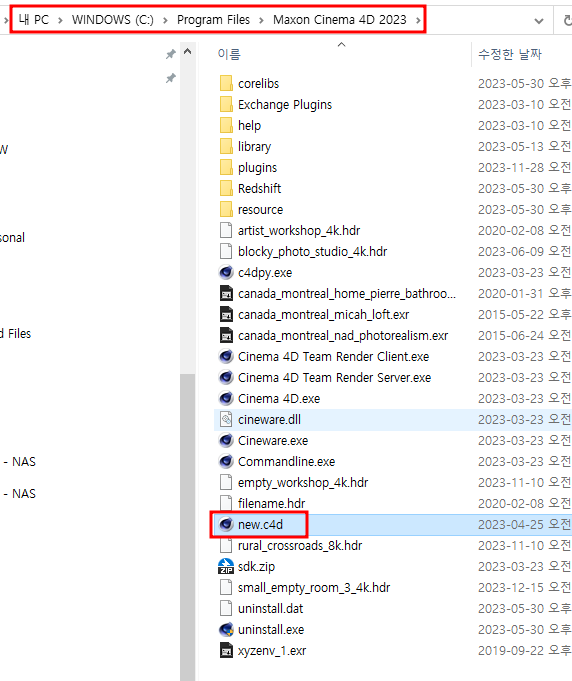Sort by the 이름 column header
The width and height of the screenshot is (572, 681).
pos(229,54)
